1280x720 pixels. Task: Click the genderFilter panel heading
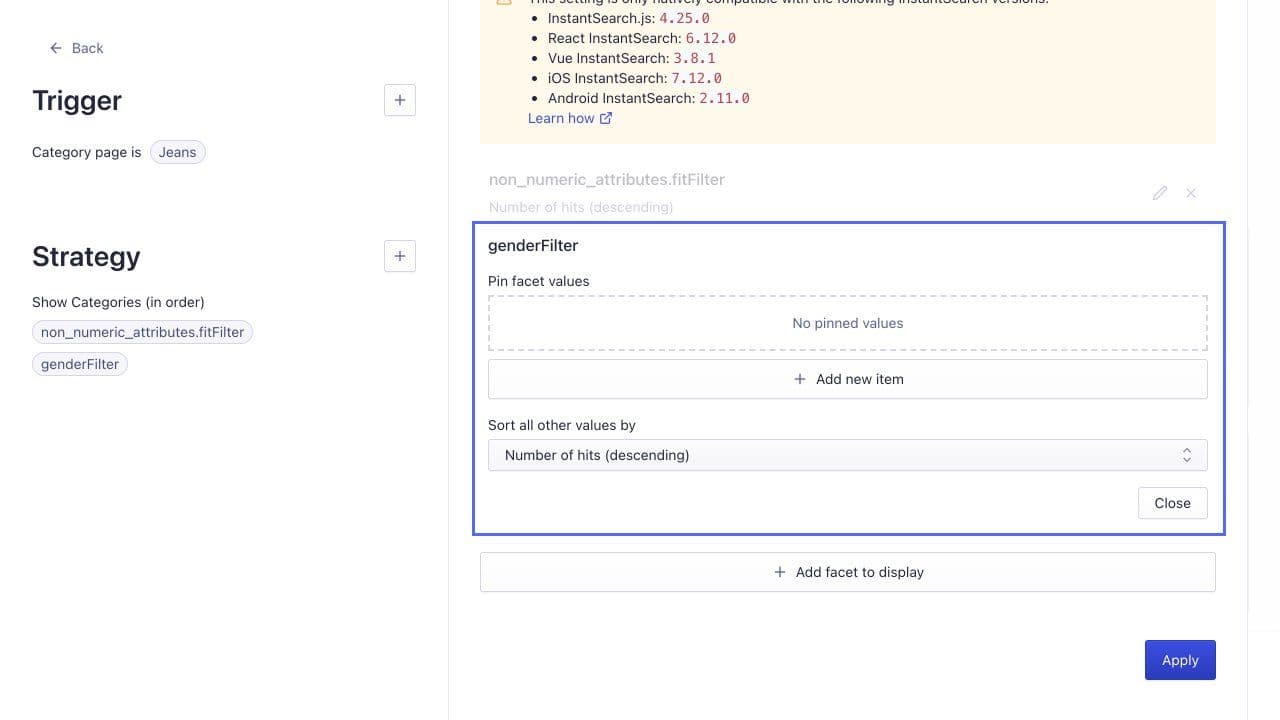tap(533, 245)
